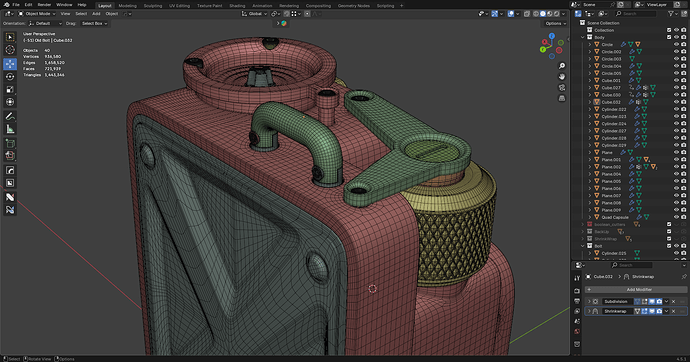
Task: Switch to the Geometry Nodes workspace tab
Action: point(353,6)
